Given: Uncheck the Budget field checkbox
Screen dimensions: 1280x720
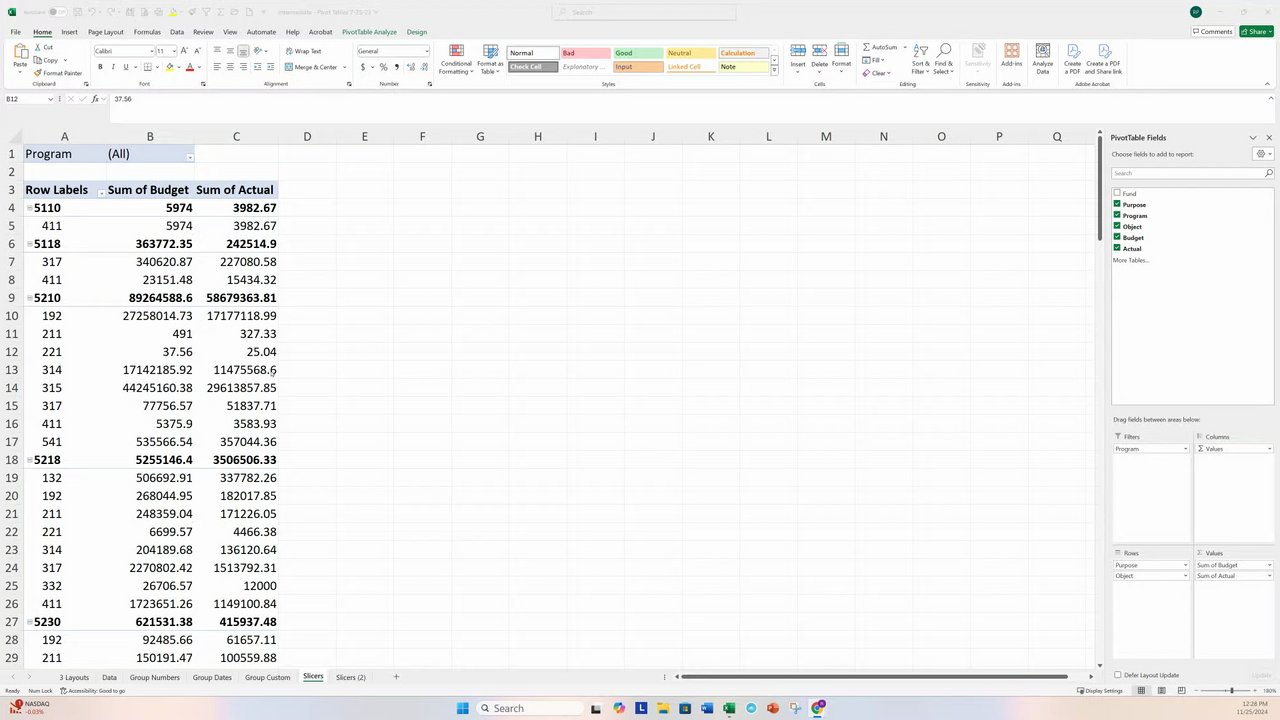Looking at the screenshot, I should (1117, 237).
